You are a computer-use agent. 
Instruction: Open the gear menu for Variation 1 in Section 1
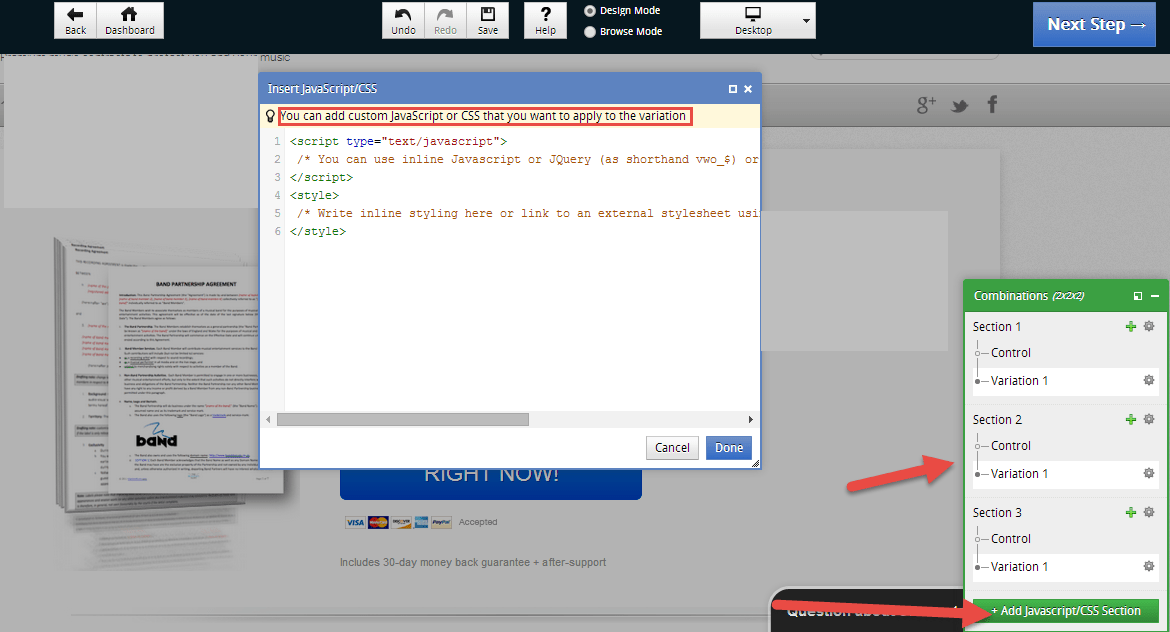[x=1148, y=380]
